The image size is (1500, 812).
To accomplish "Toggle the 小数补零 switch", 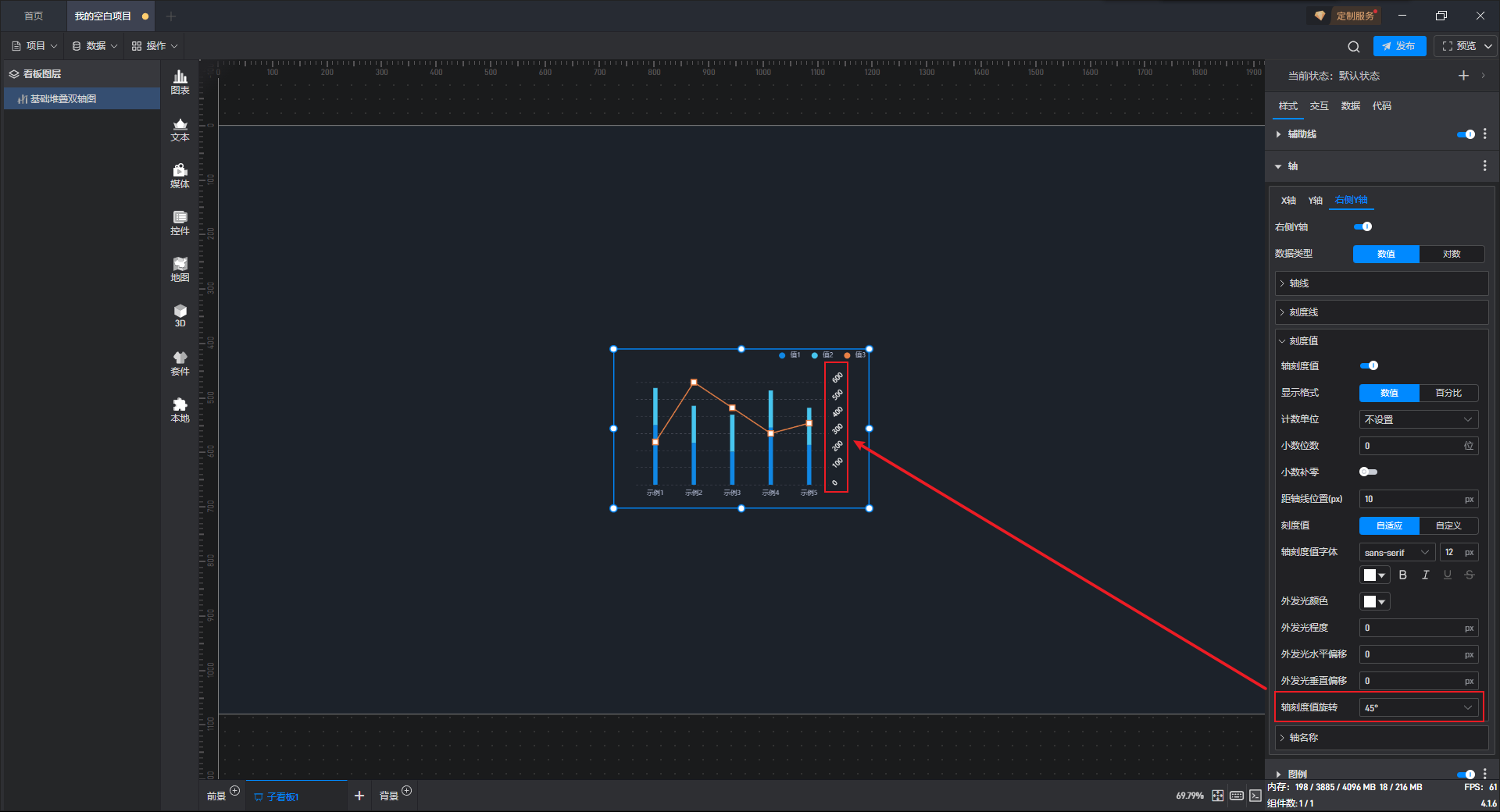I will pyautogui.click(x=1369, y=472).
